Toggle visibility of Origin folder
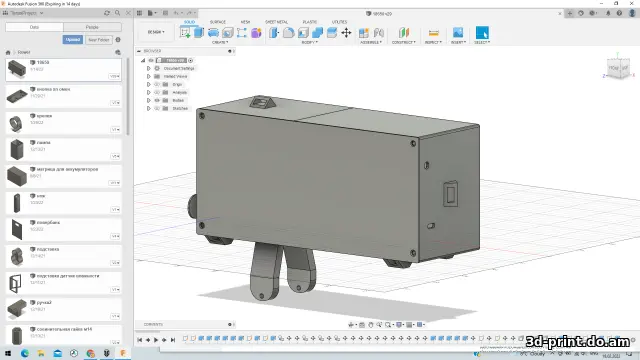640x360 pixels. [x=157, y=84]
